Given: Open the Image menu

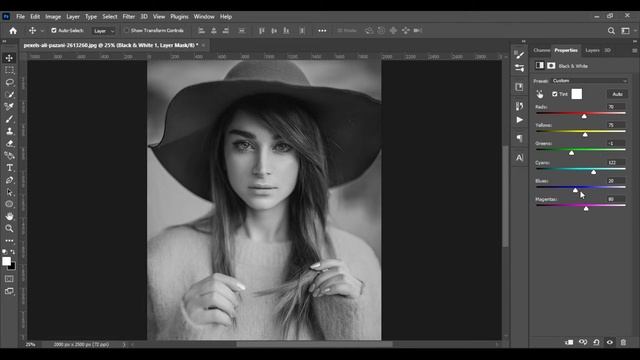Looking at the screenshot, I should [x=53, y=17].
